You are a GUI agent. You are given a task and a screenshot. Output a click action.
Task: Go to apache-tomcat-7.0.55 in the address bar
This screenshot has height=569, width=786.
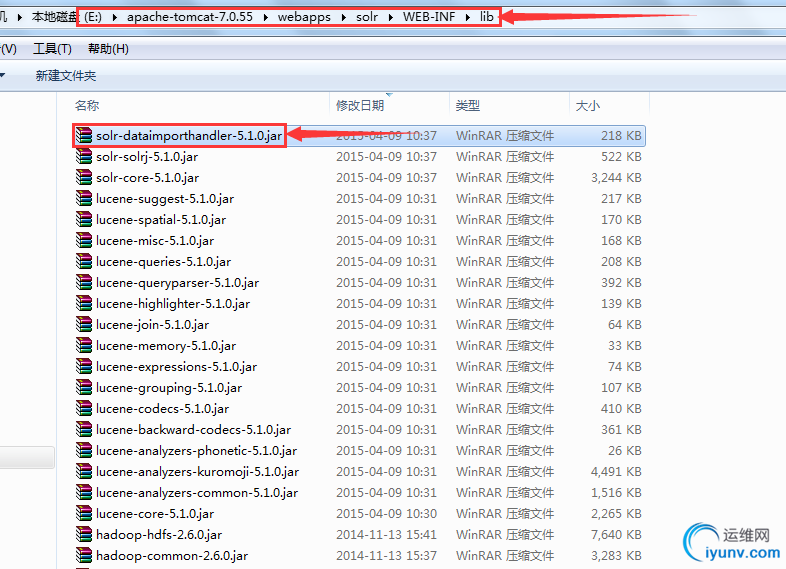tap(190, 17)
